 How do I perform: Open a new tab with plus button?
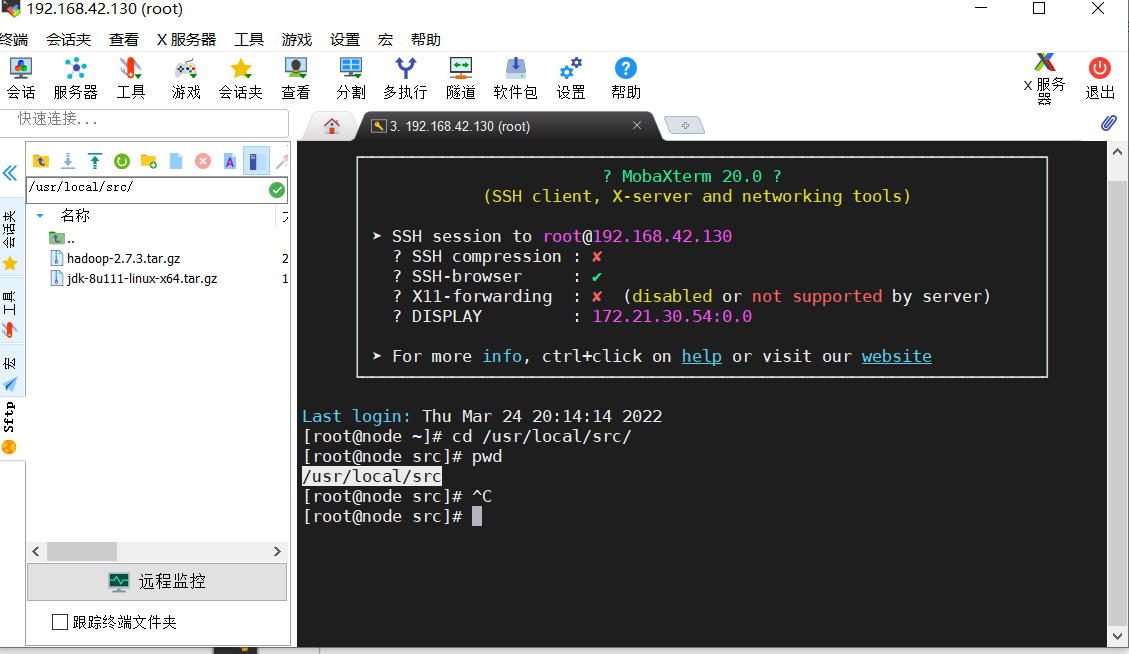[x=685, y=125]
